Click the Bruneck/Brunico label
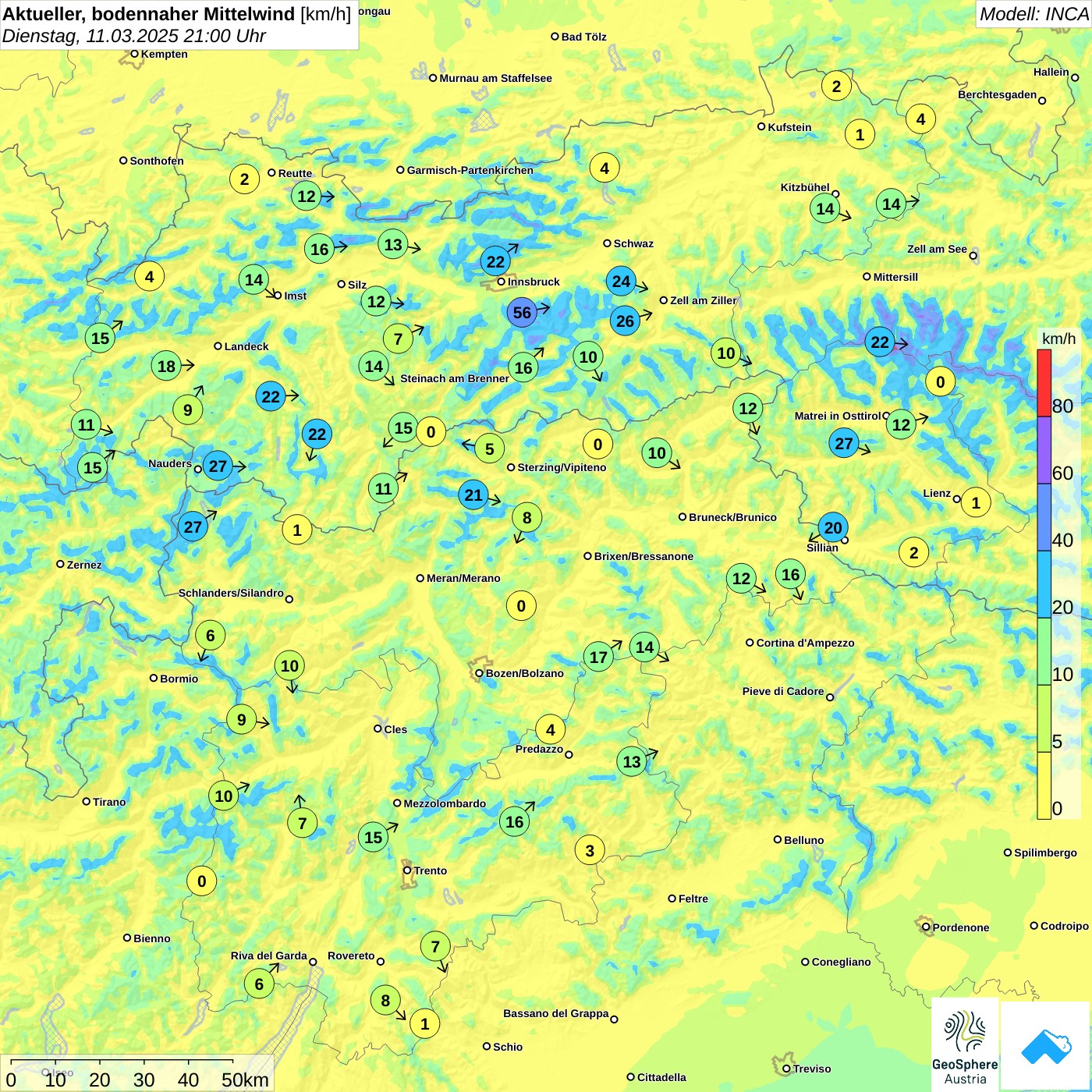 click(732, 517)
